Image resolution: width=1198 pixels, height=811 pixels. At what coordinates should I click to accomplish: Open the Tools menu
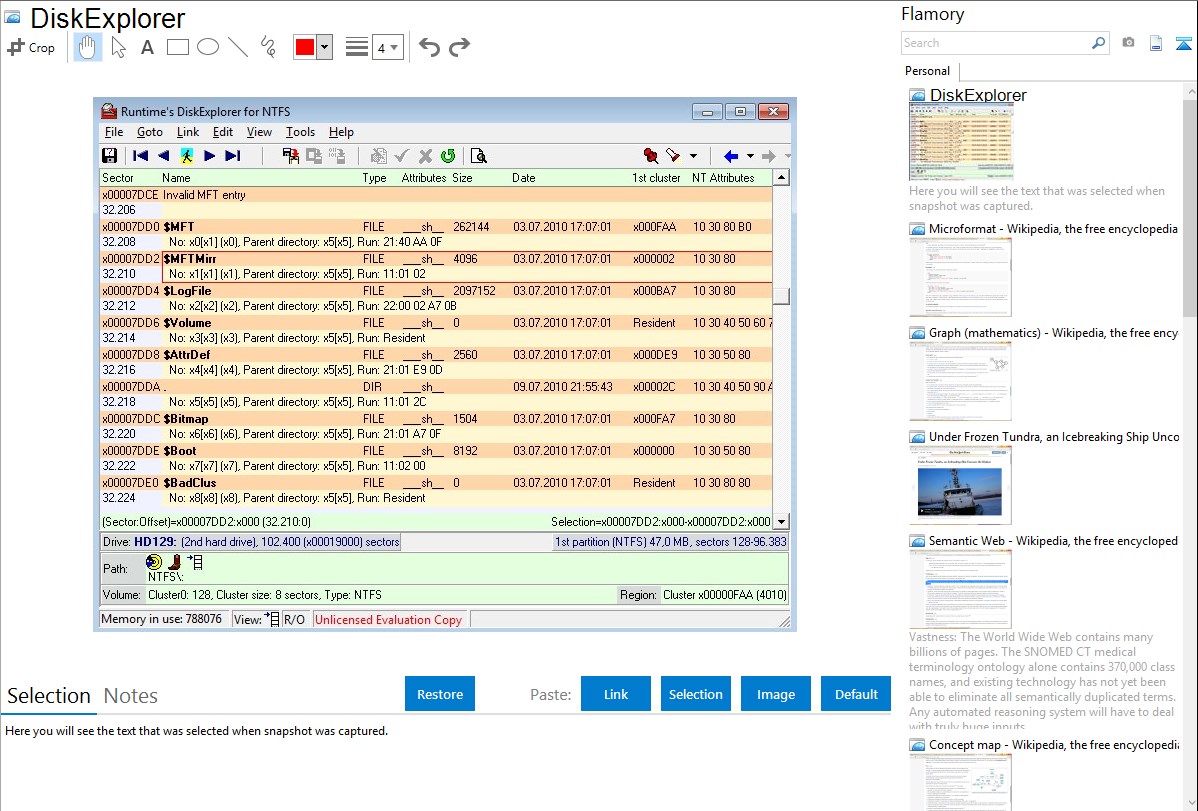pyautogui.click(x=300, y=132)
